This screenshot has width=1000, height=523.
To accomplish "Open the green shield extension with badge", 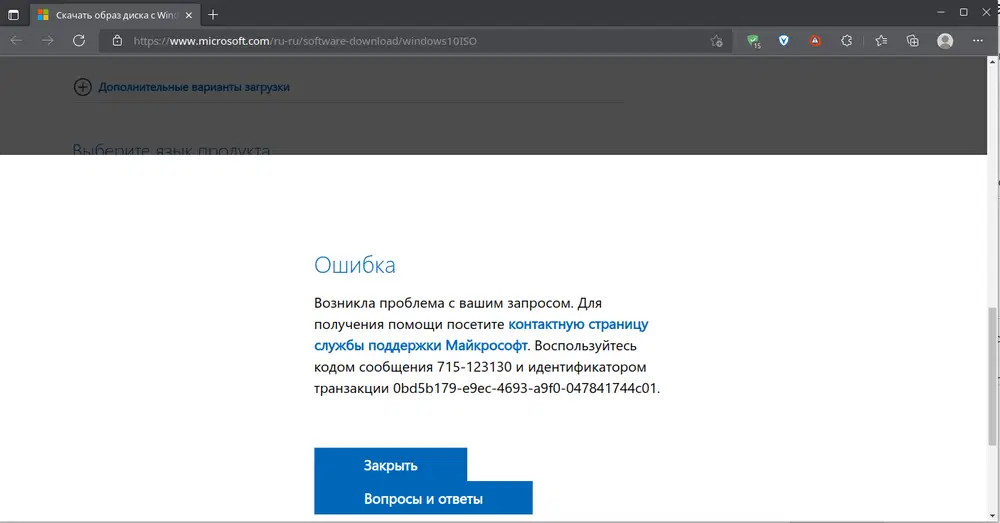I will [x=753, y=41].
